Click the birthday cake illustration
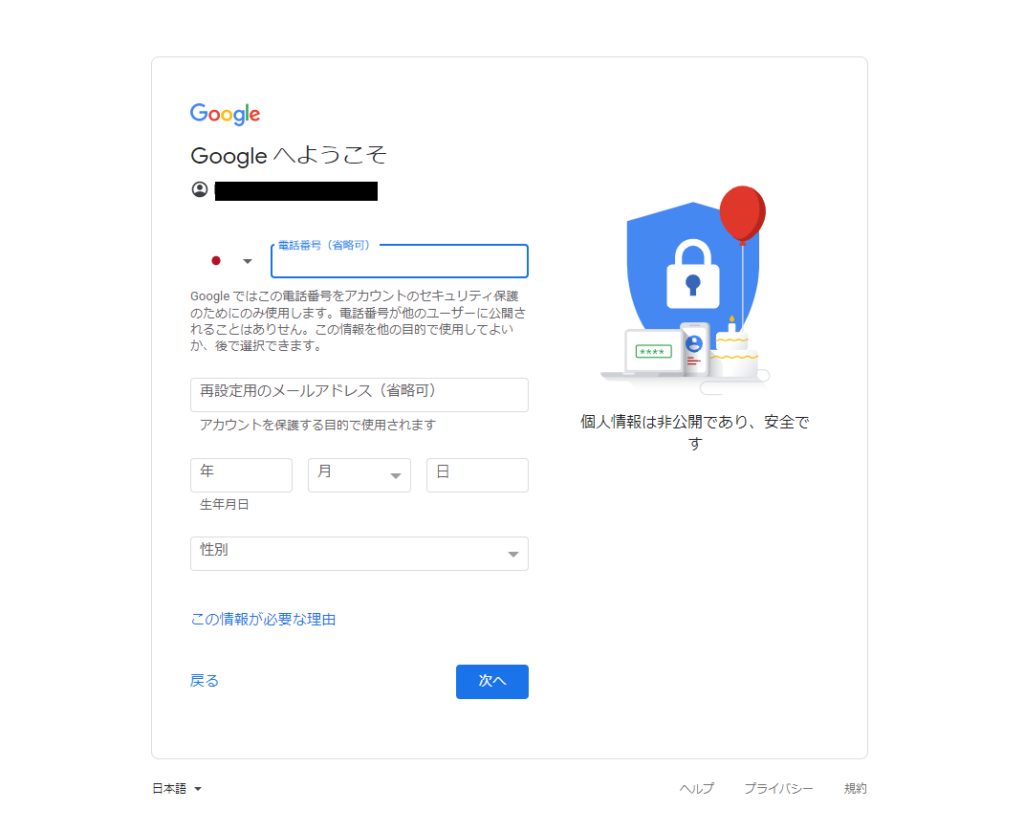1024x832 pixels. 734,349
